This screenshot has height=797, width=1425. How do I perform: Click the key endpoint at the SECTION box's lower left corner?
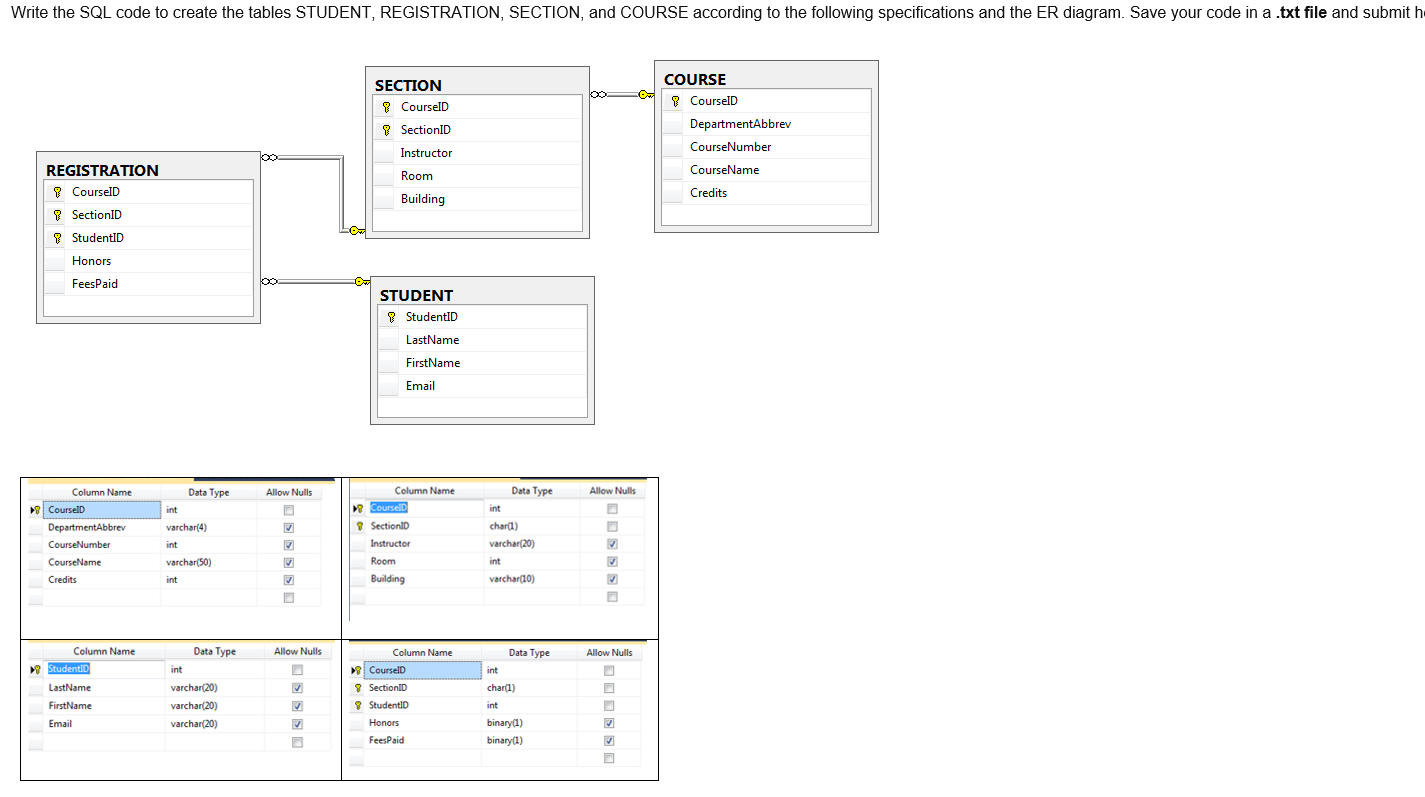click(357, 232)
